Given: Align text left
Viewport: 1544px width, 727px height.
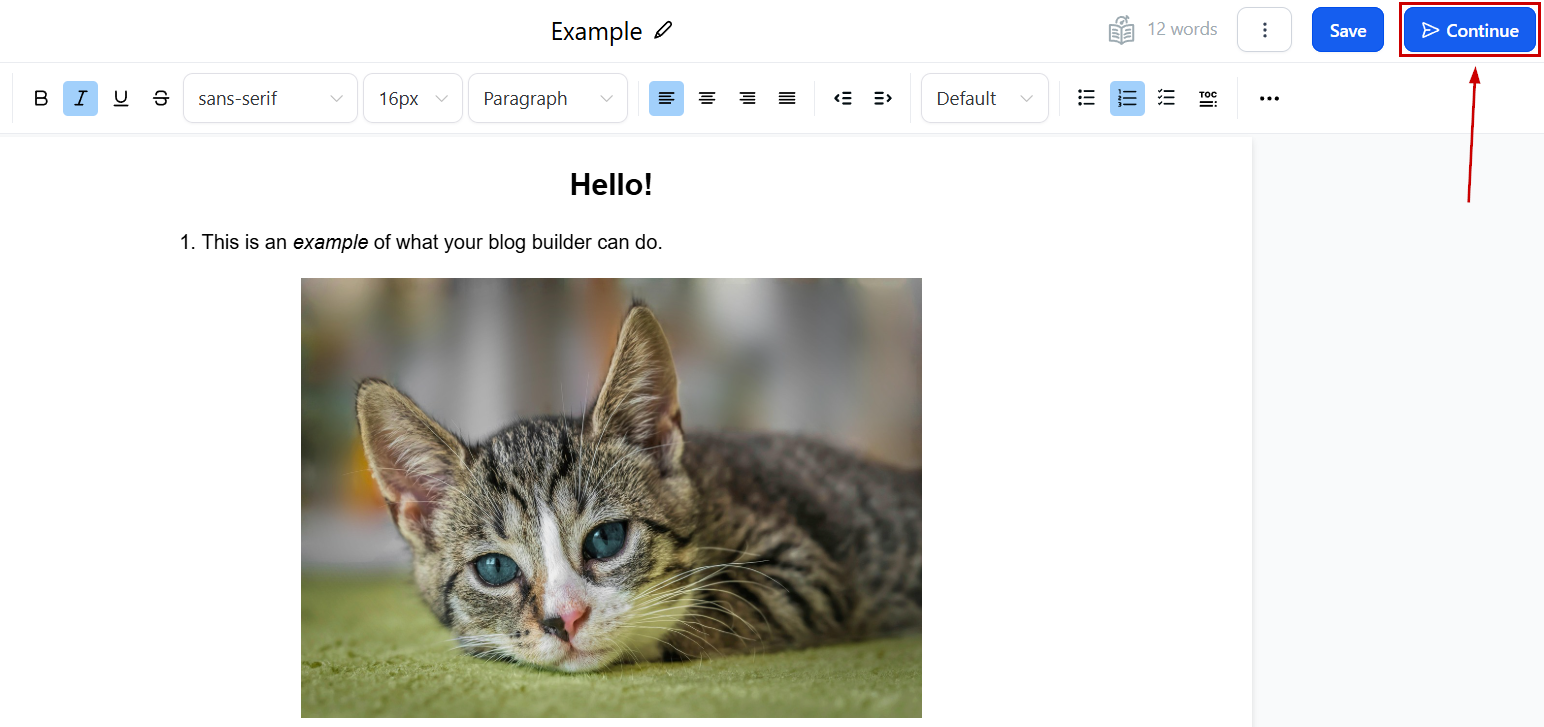Looking at the screenshot, I should 667,98.
